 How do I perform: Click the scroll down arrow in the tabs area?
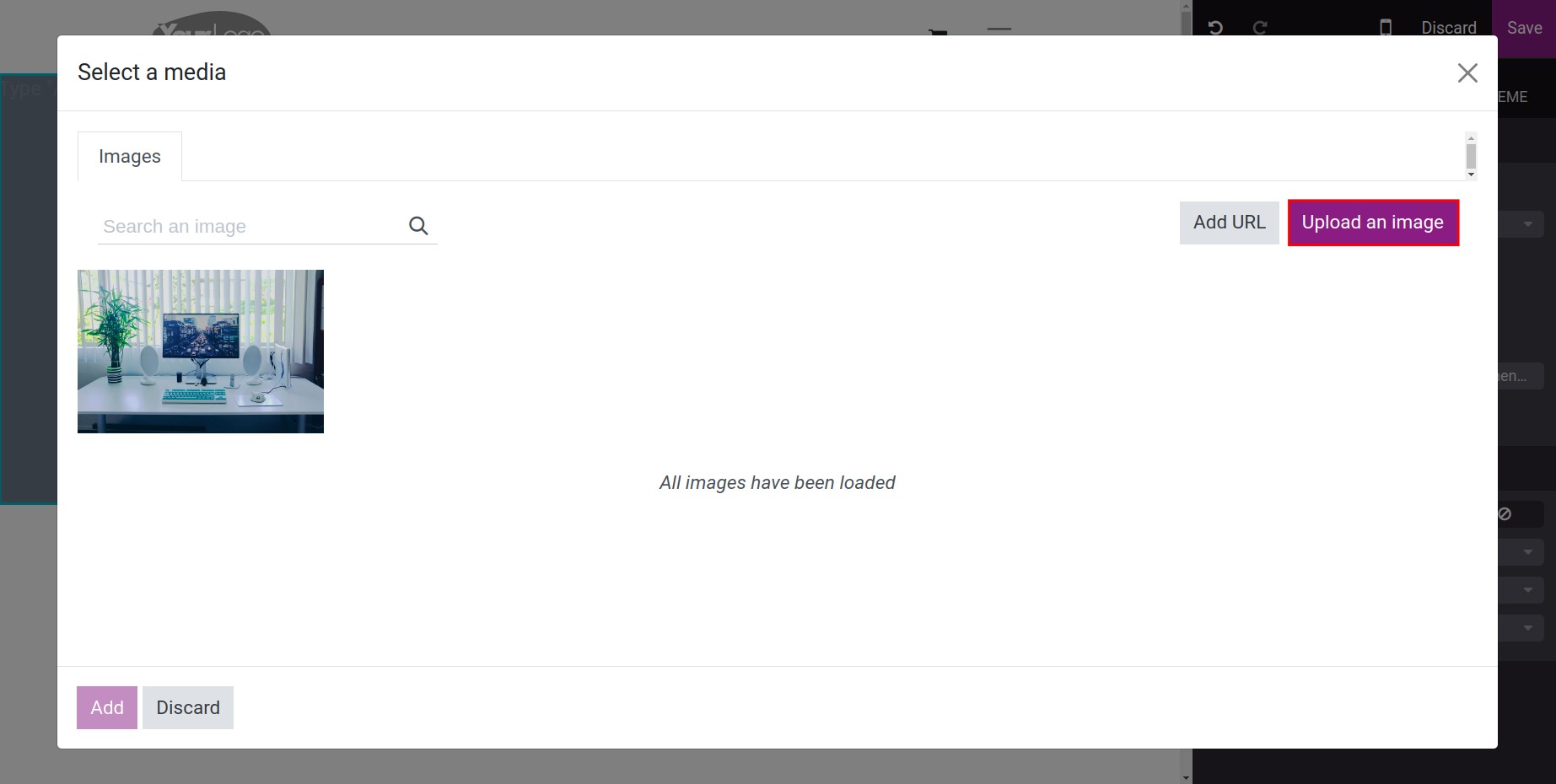coord(1471,175)
